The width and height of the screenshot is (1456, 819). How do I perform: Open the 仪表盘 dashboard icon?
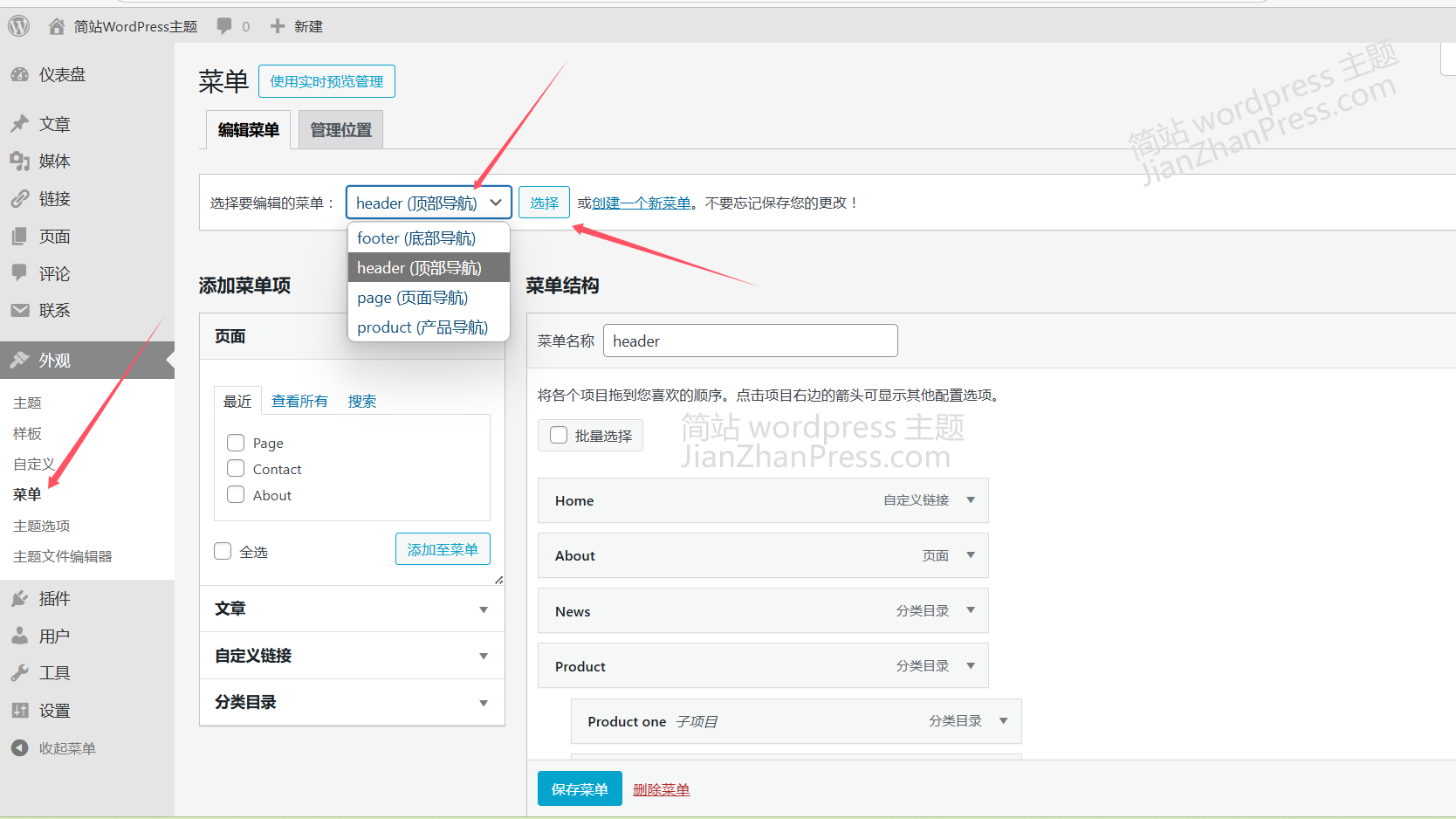pos(20,75)
